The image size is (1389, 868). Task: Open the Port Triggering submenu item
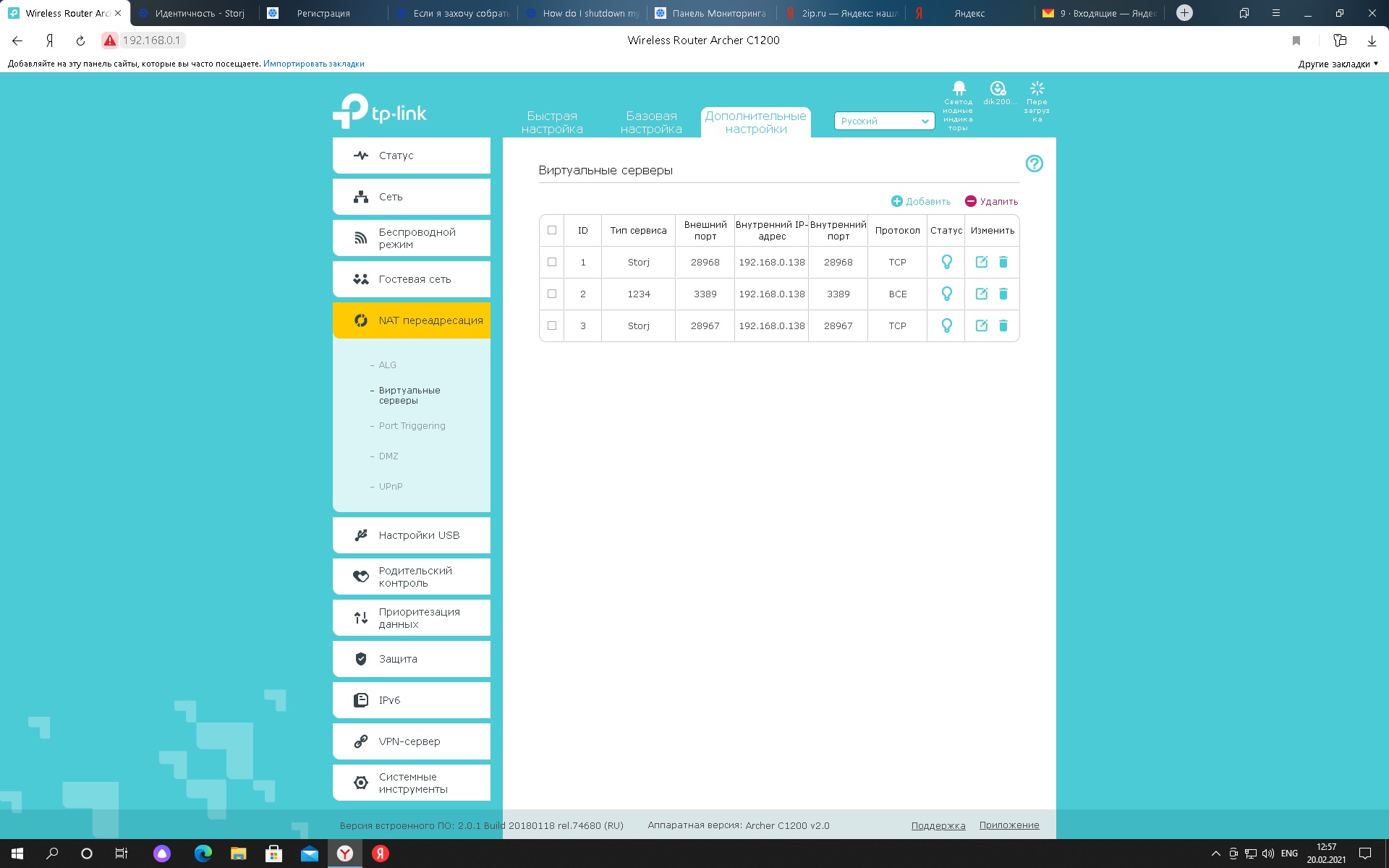pos(412,426)
